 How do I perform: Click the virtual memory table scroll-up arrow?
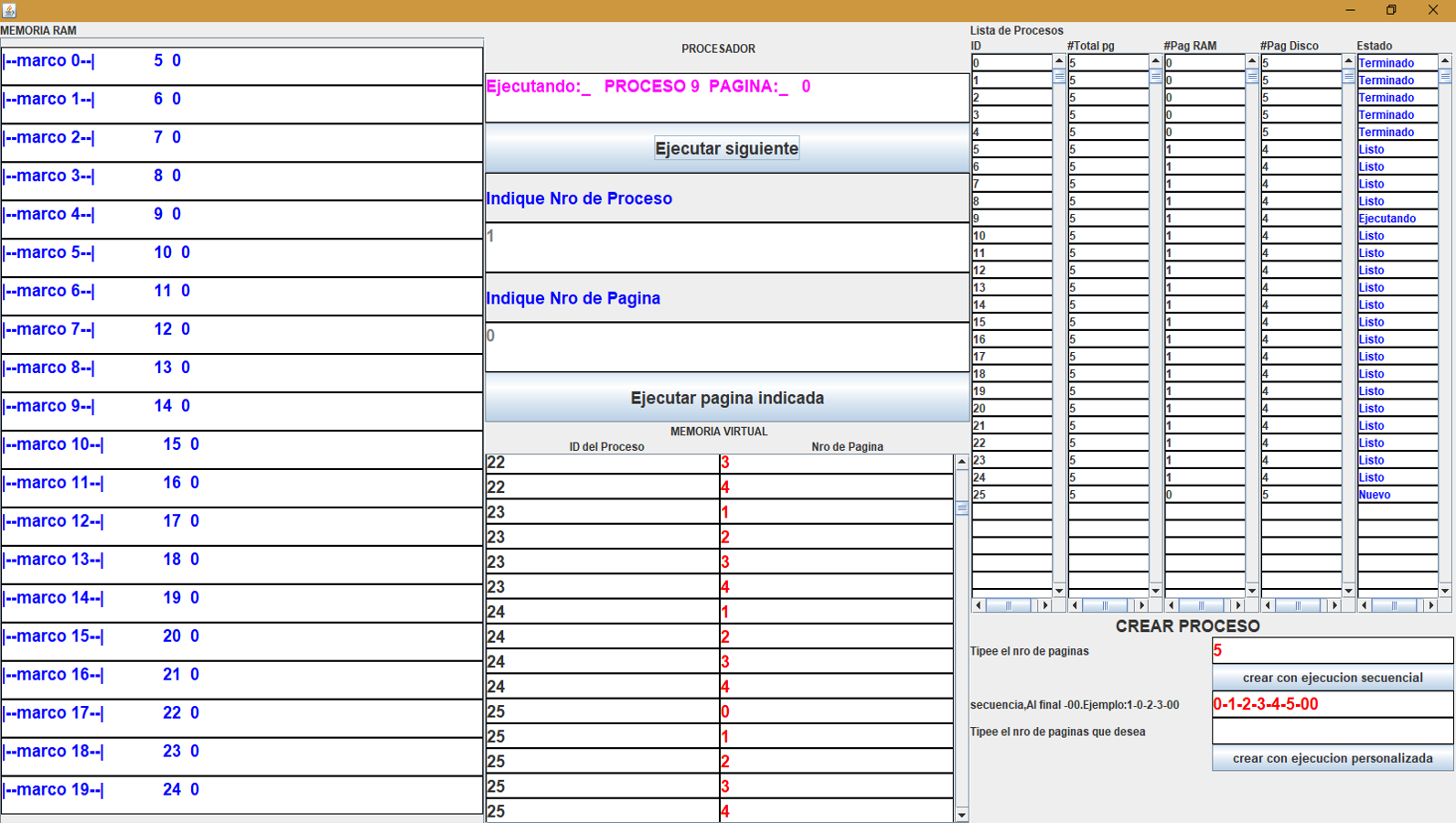click(961, 462)
